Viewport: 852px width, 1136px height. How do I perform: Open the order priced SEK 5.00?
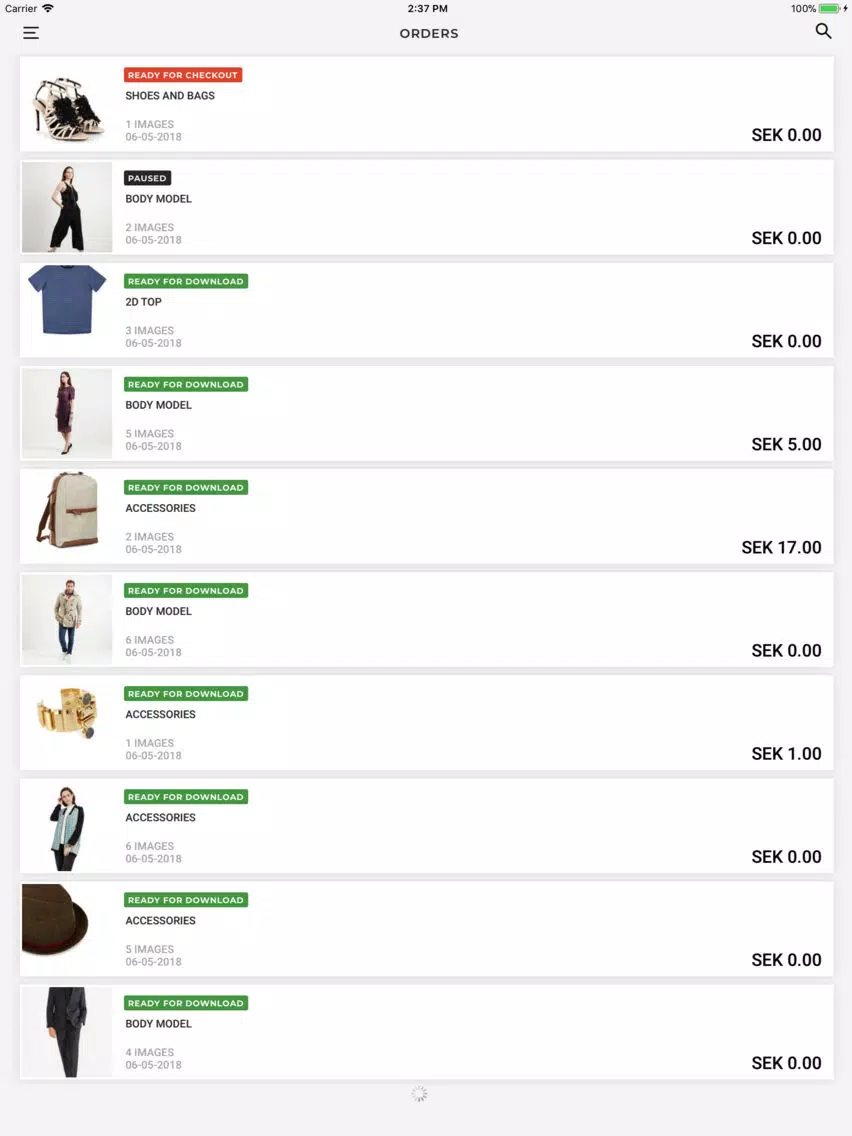pos(426,414)
